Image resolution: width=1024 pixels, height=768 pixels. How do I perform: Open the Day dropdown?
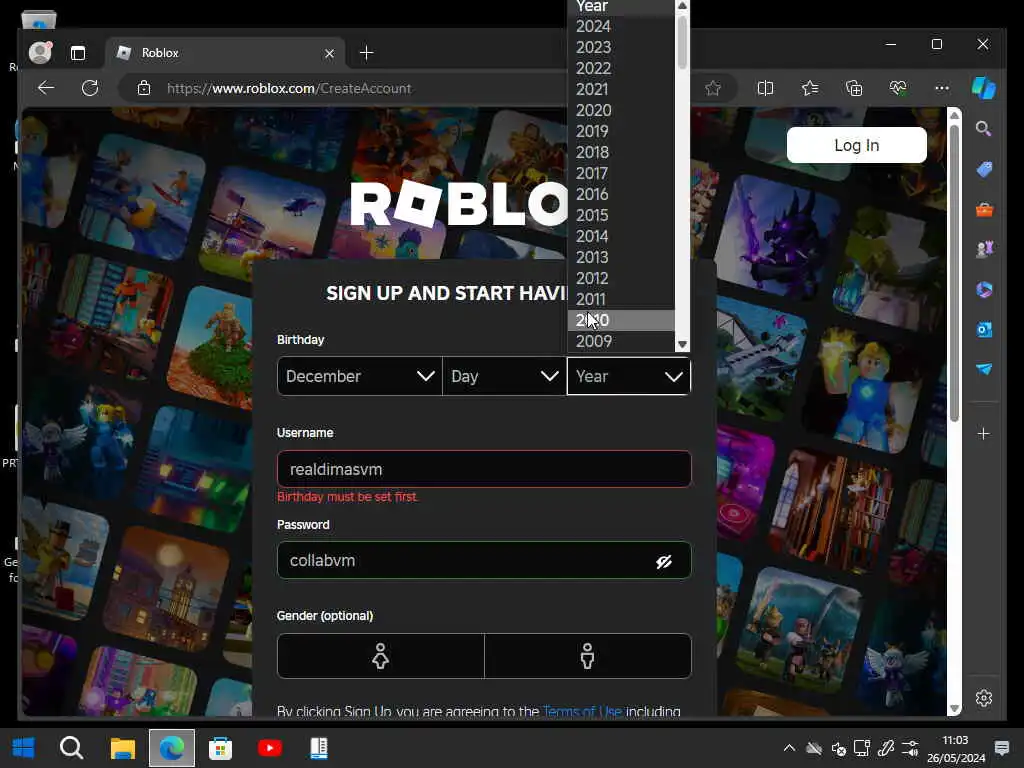pos(504,376)
